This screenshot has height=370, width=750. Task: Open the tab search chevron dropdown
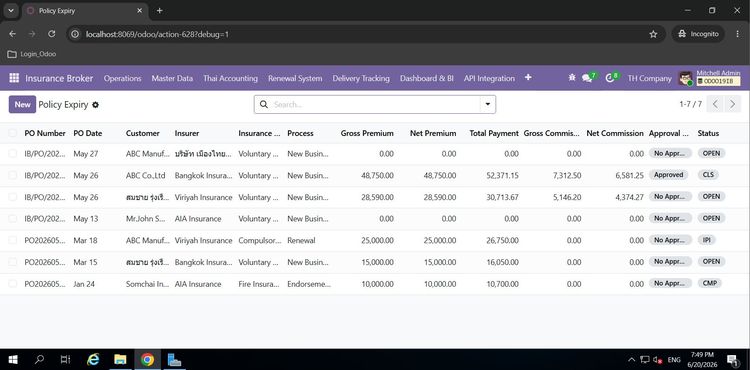point(10,11)
